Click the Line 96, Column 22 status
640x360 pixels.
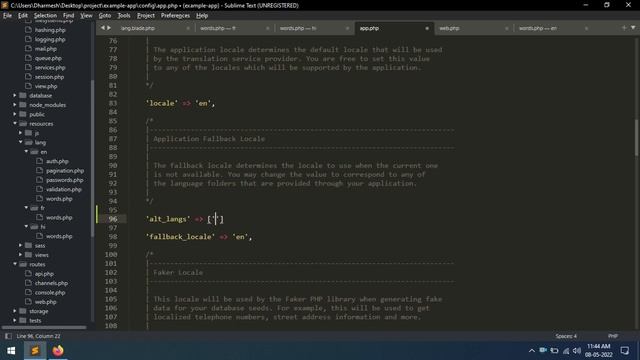(38, 336)
